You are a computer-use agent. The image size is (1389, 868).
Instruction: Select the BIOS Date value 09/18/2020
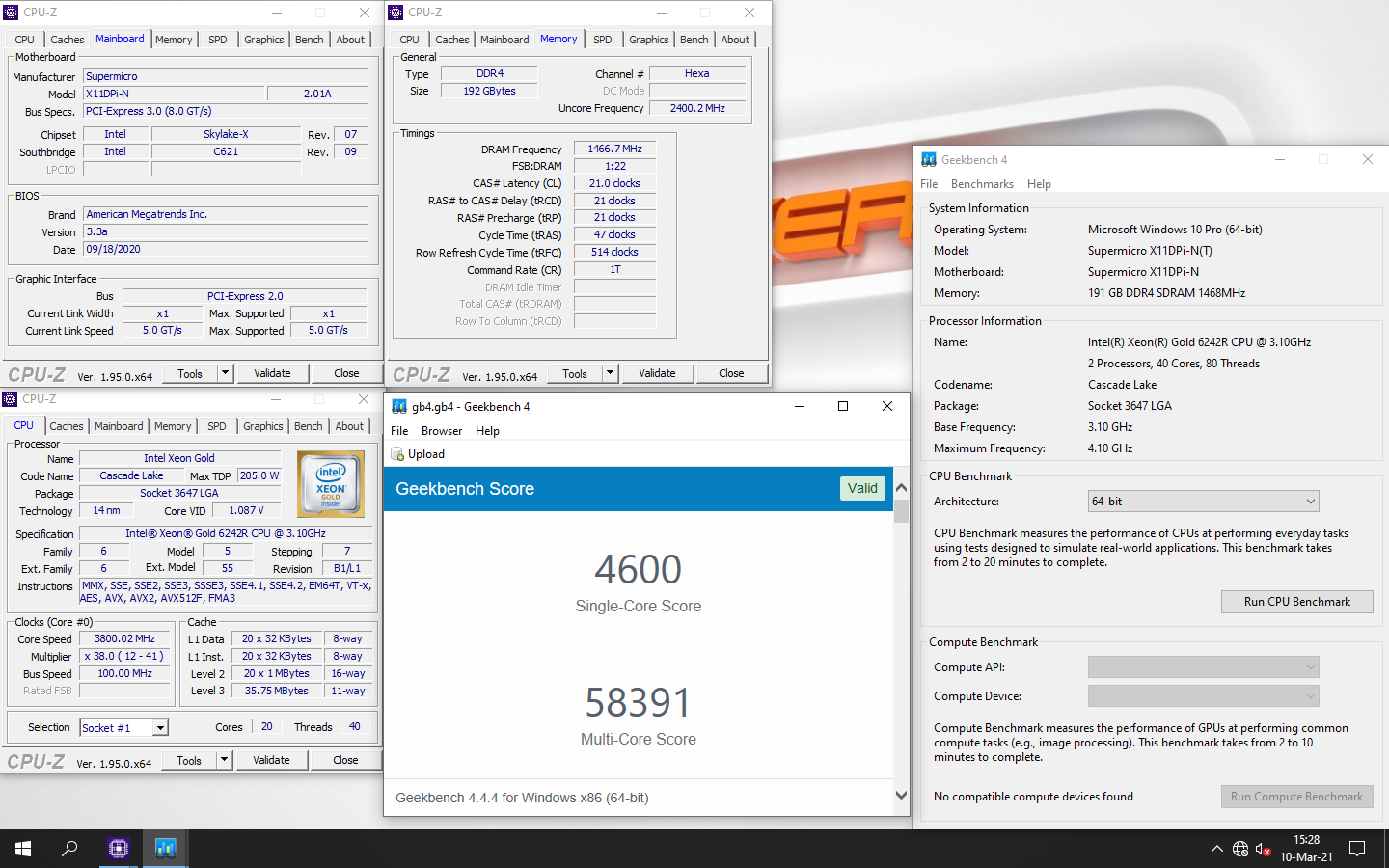click(x=226, y=249)
